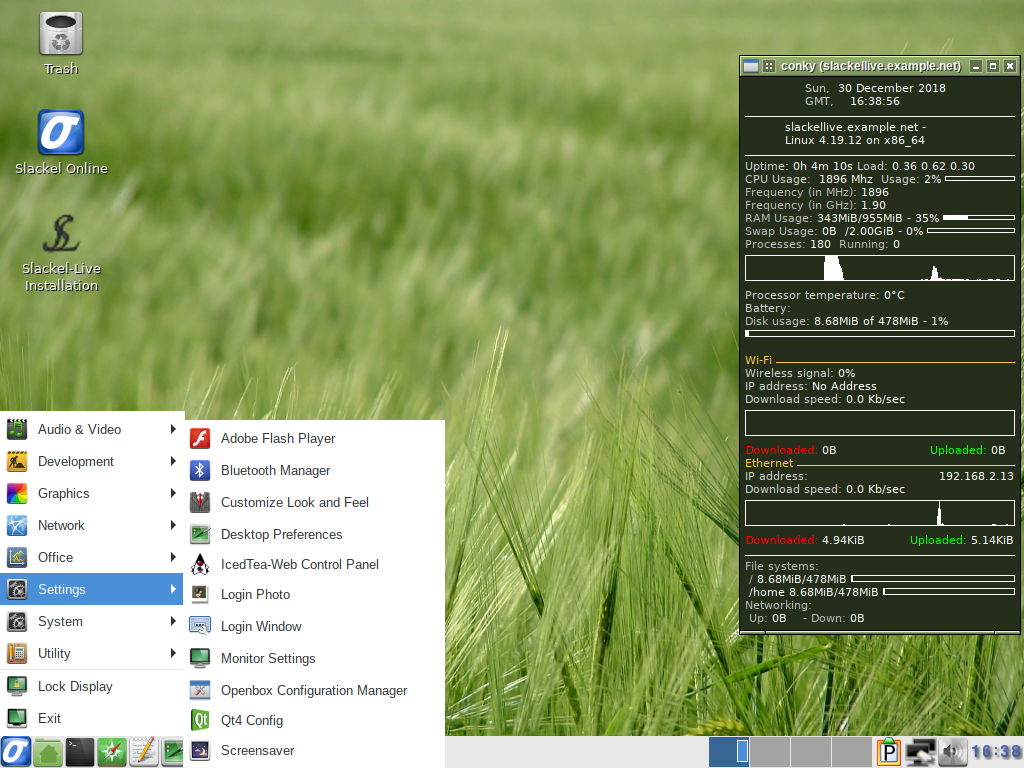Open the network connection tray icon
Image resolution: width=1024 pixels, height=768 pixels.
tap(921, 752)
